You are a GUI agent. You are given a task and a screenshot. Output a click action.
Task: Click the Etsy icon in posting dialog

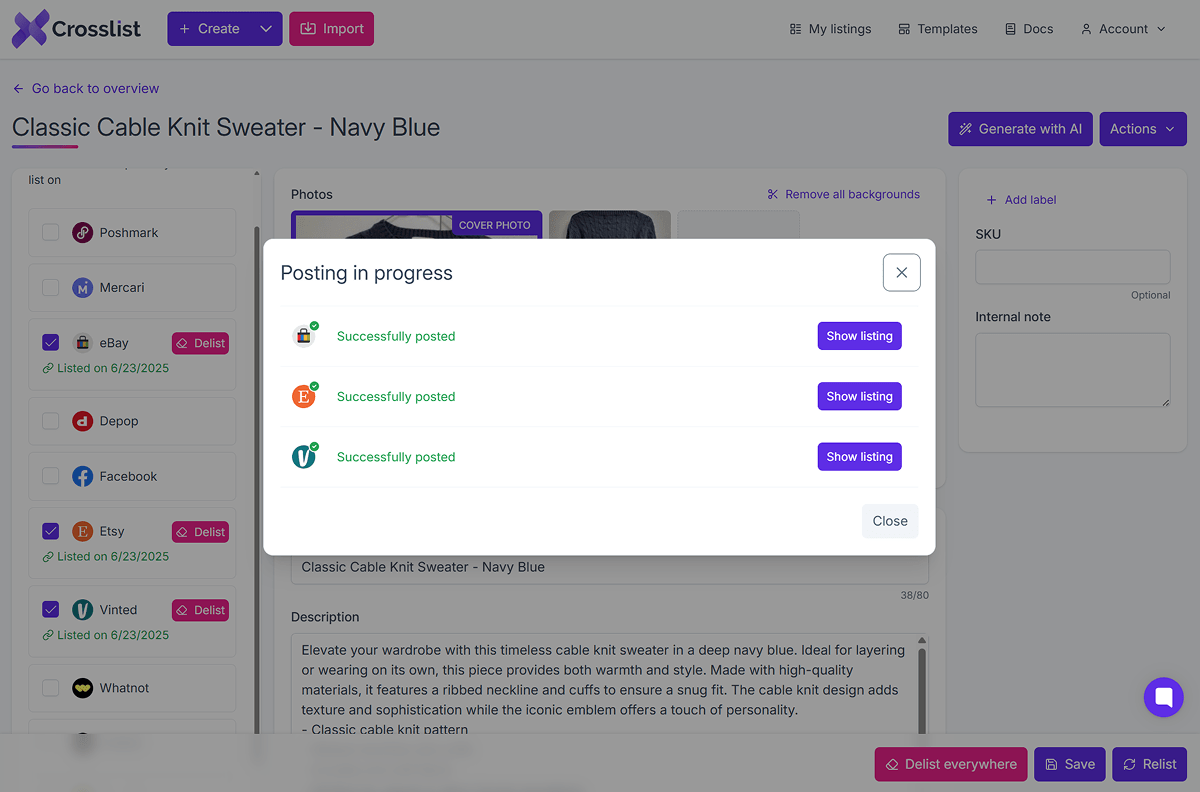click(304, 397)
